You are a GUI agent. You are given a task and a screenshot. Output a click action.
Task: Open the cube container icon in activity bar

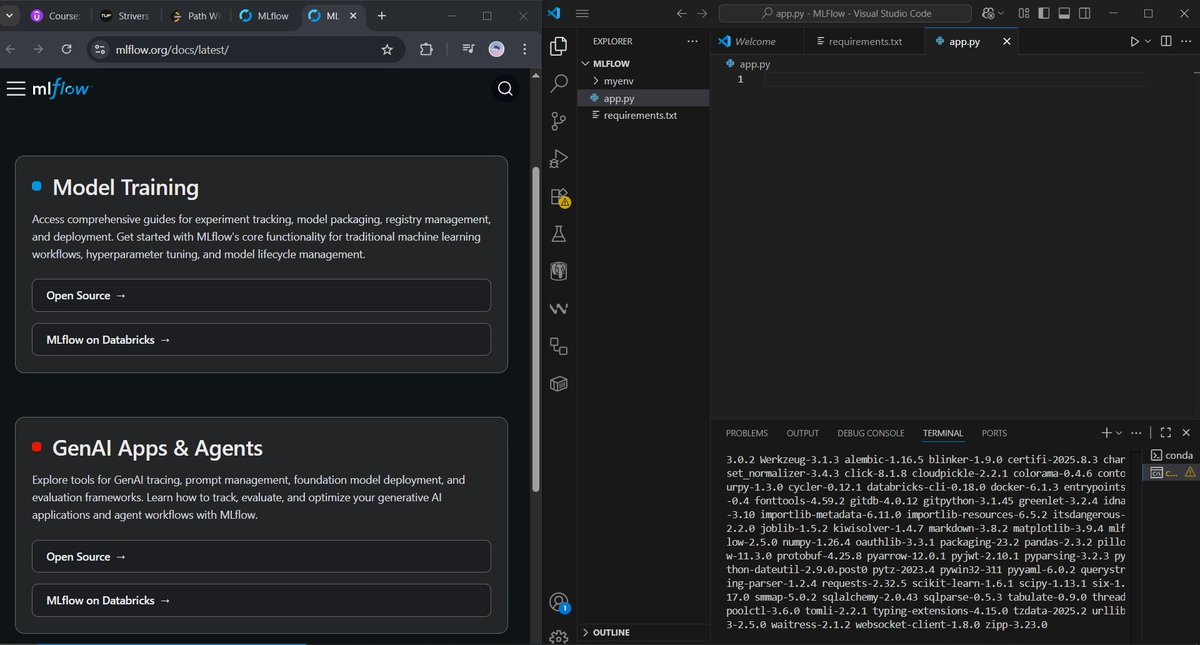559,384
